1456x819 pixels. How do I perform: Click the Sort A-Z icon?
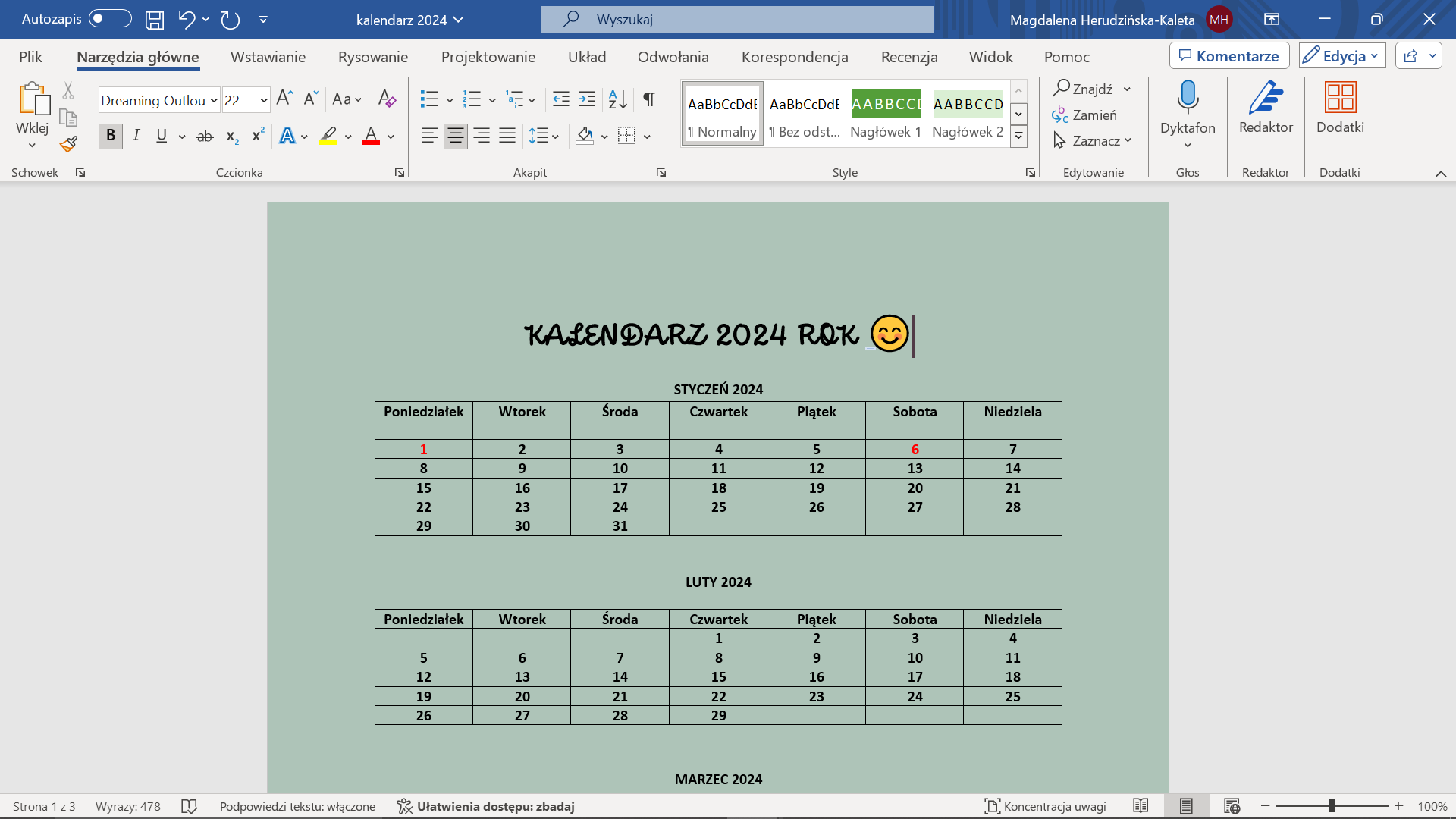618,99
